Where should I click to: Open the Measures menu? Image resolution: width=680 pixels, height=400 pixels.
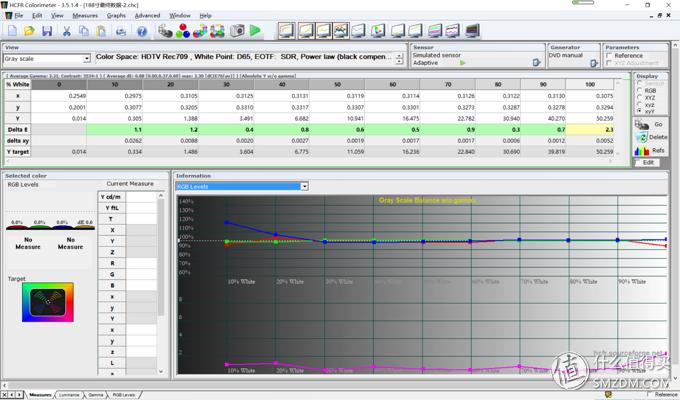coord(85,16)
